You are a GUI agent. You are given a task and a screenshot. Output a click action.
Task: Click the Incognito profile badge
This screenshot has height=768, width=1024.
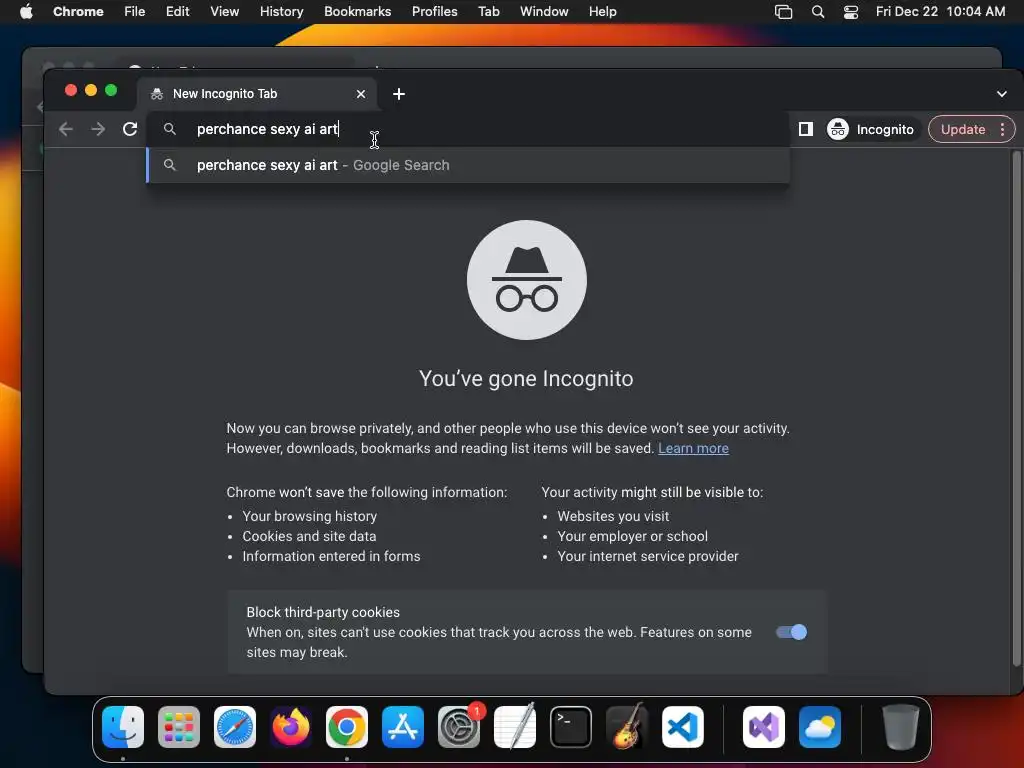tap(871, 129)
